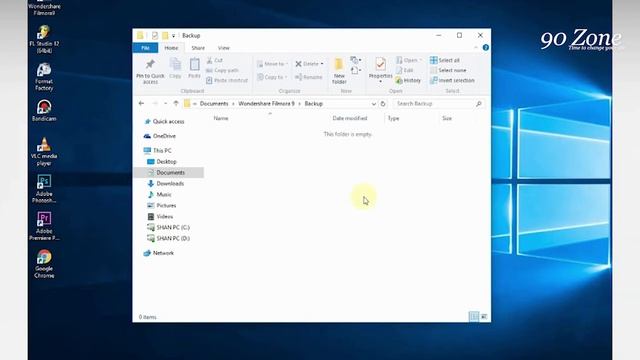Click Paste shortcut command

(227, 80)
